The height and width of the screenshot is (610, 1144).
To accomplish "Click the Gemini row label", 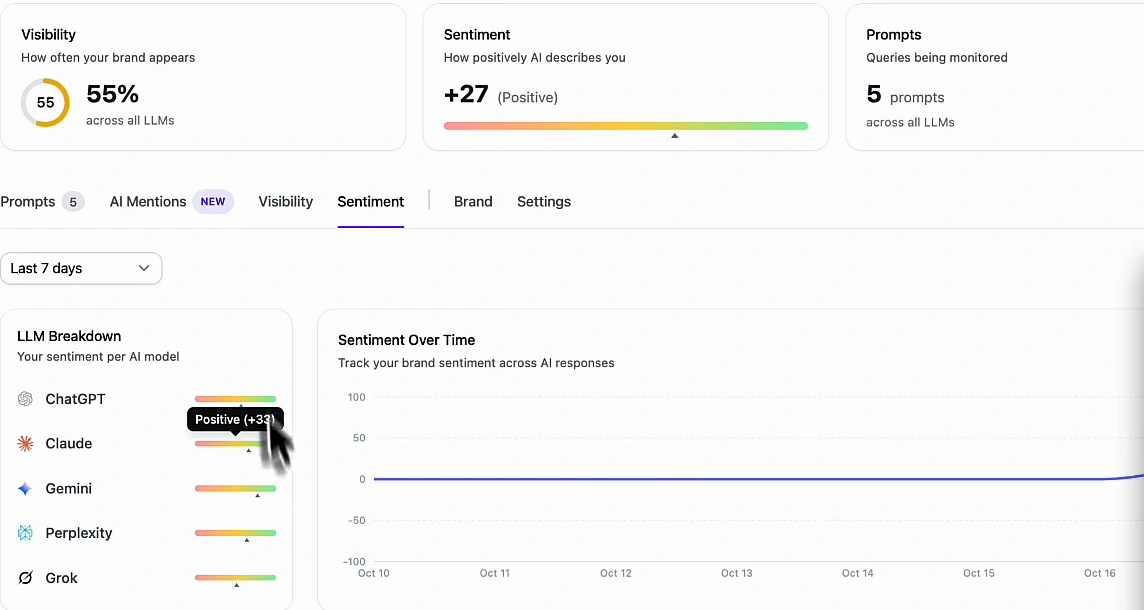I will point(69,489).
